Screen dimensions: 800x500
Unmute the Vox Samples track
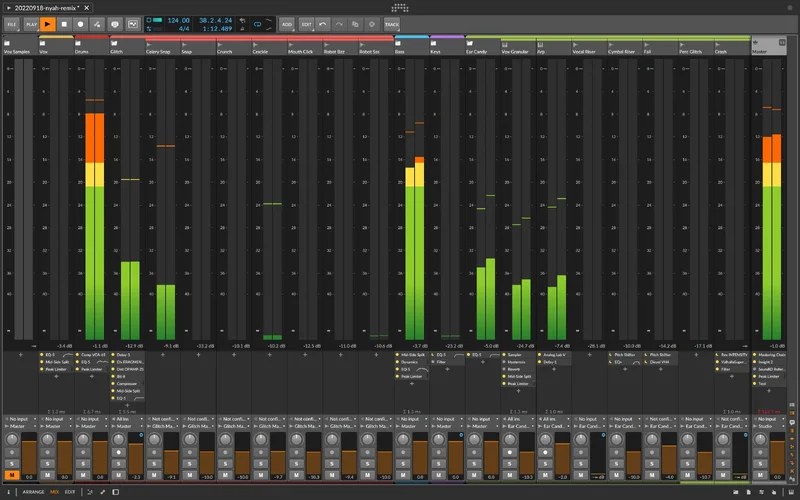[x=13, y=476]
